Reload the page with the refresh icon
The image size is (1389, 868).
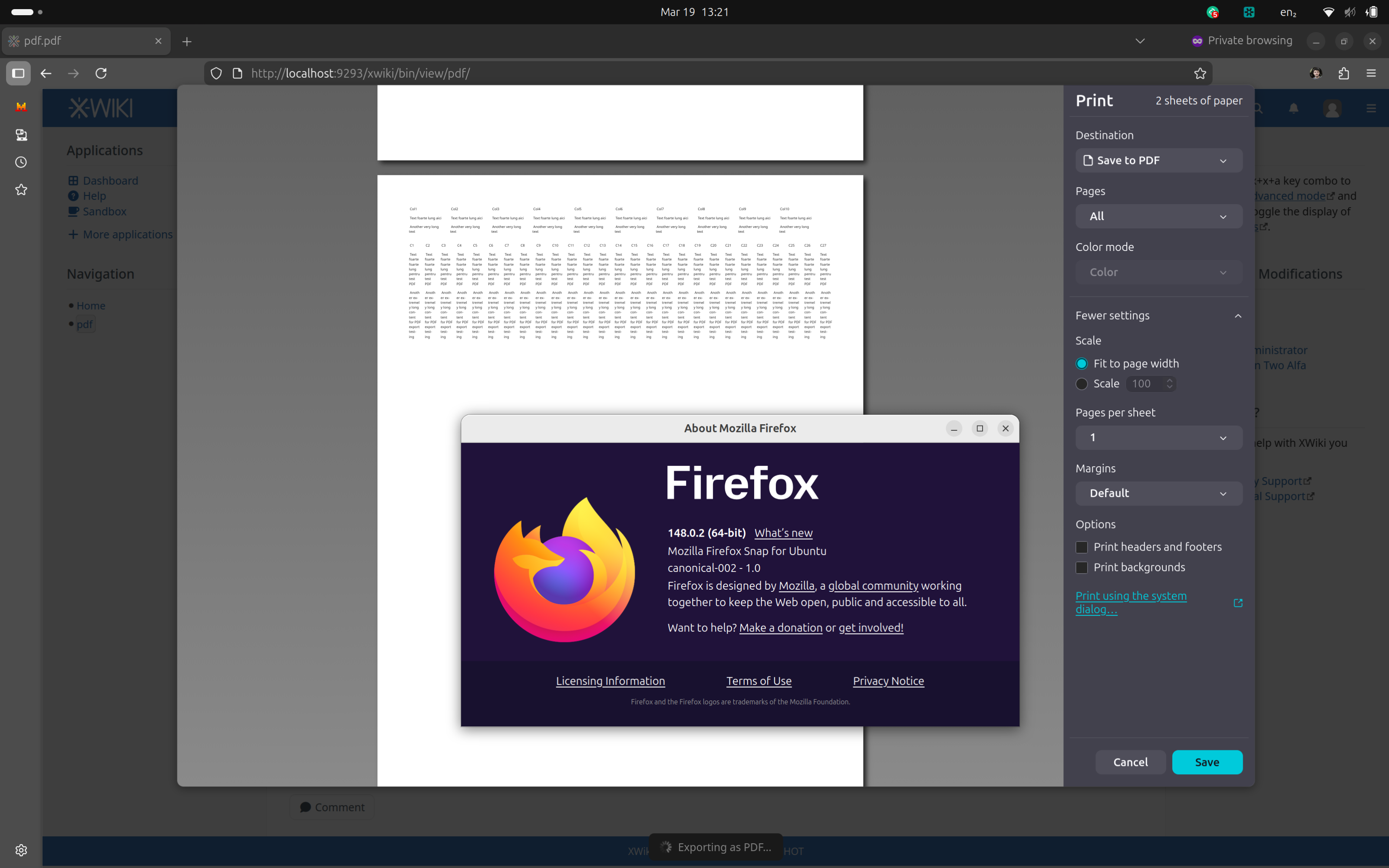101,73
